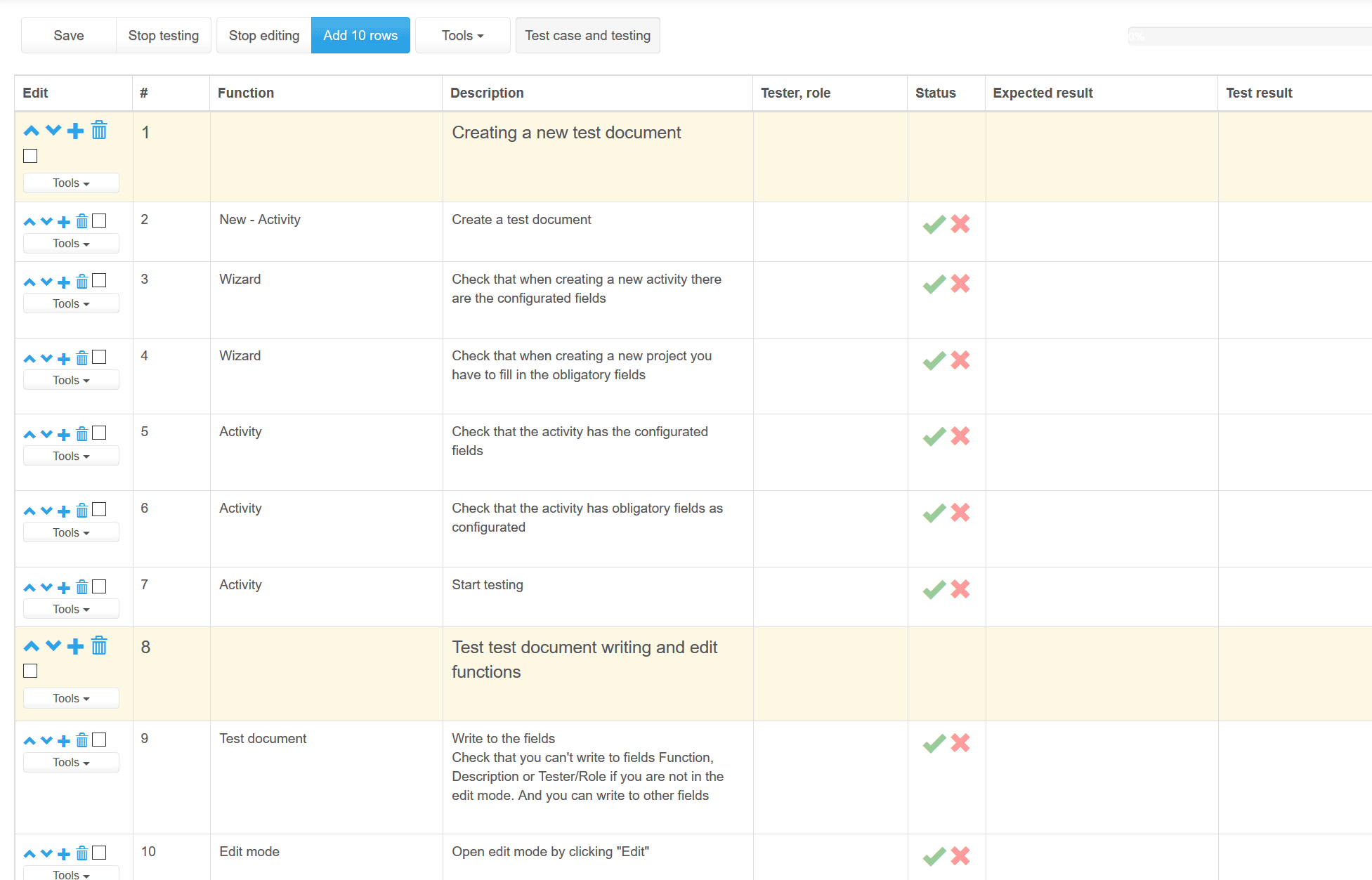Click Stop testing

pos(164,35)
